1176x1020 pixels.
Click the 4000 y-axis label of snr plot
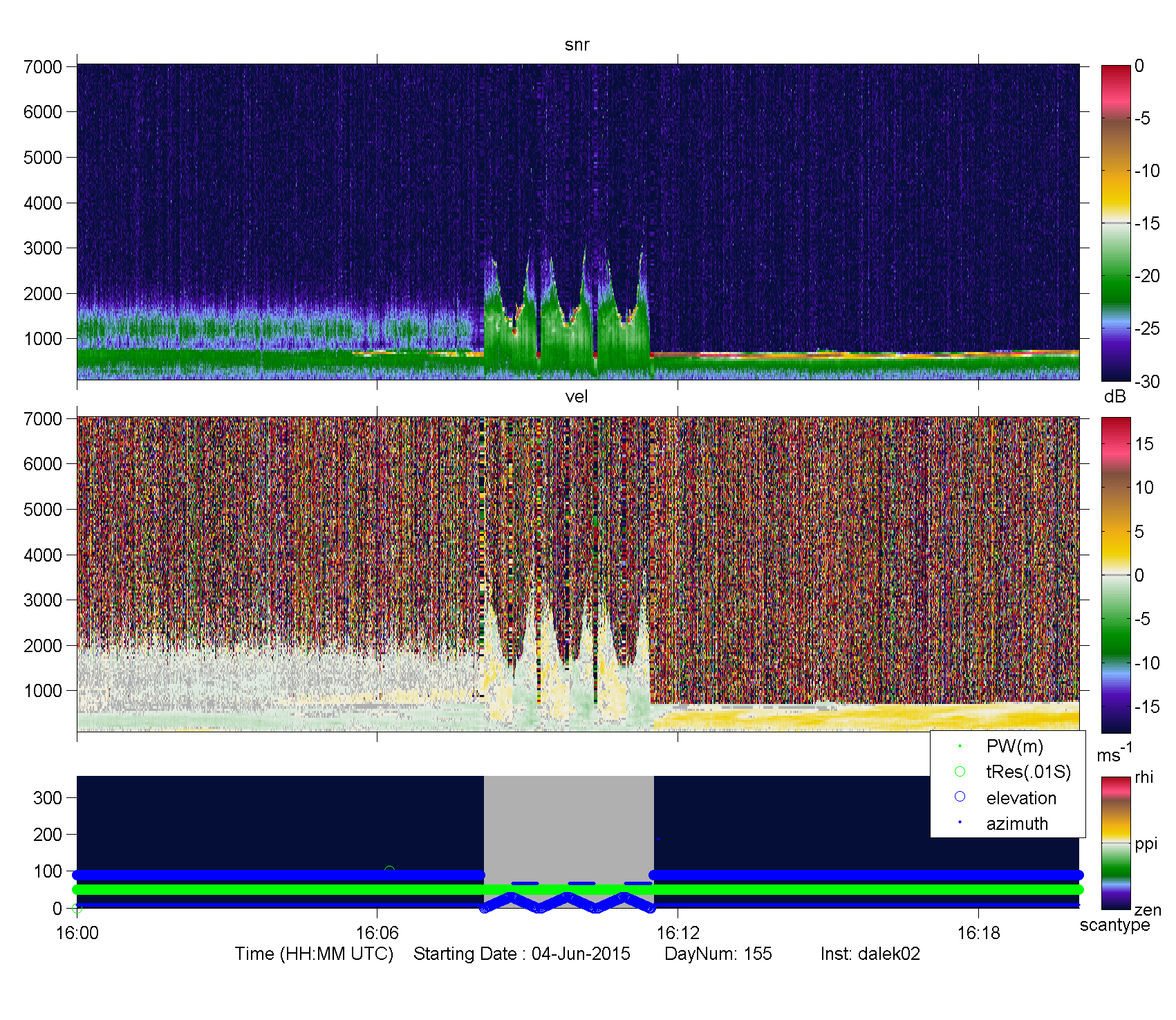[43, 203]
